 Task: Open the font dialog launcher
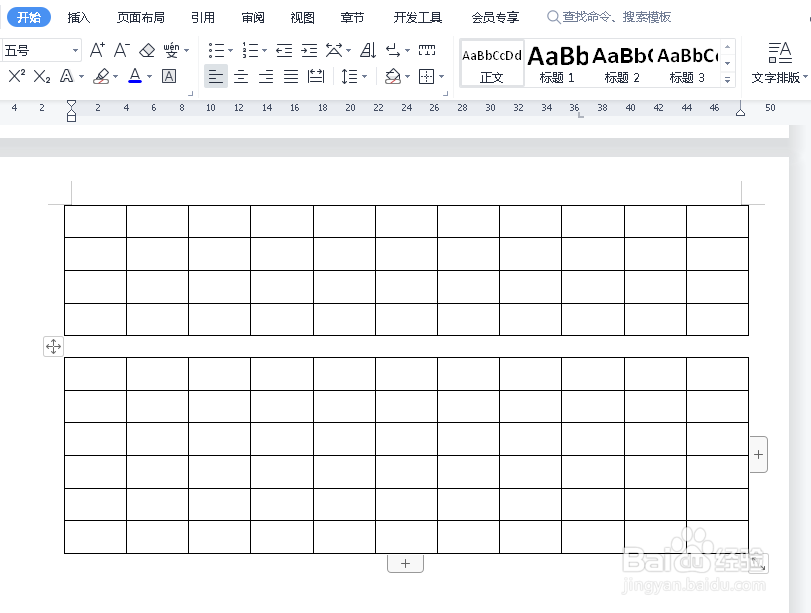coord(190,94)
